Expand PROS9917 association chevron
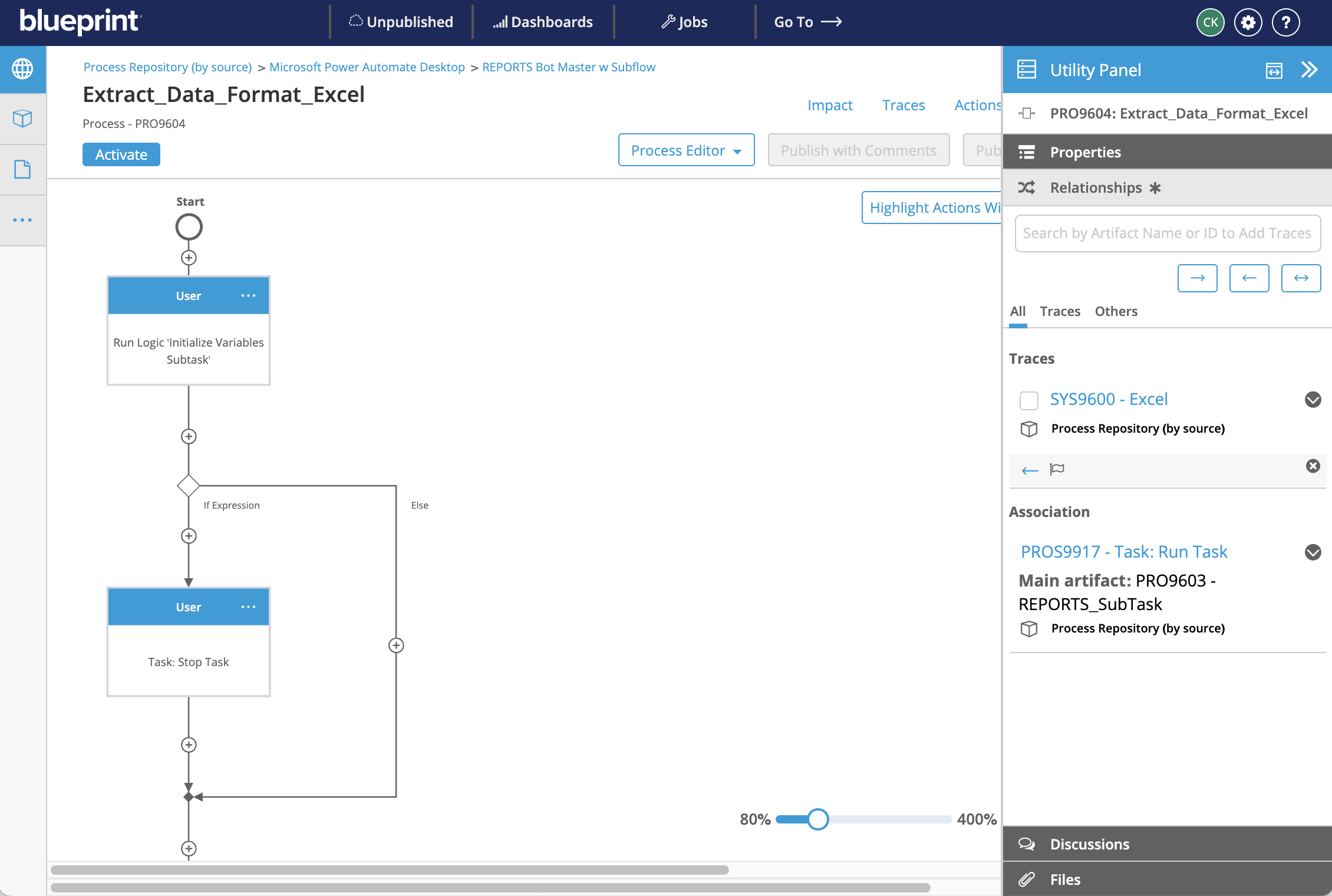 1313,552
